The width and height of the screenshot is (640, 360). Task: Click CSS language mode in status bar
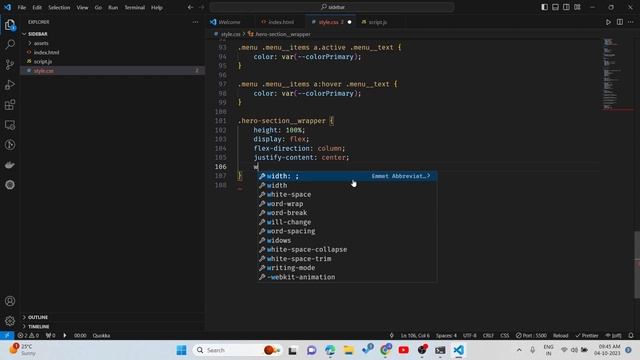(x=504, y=336)
